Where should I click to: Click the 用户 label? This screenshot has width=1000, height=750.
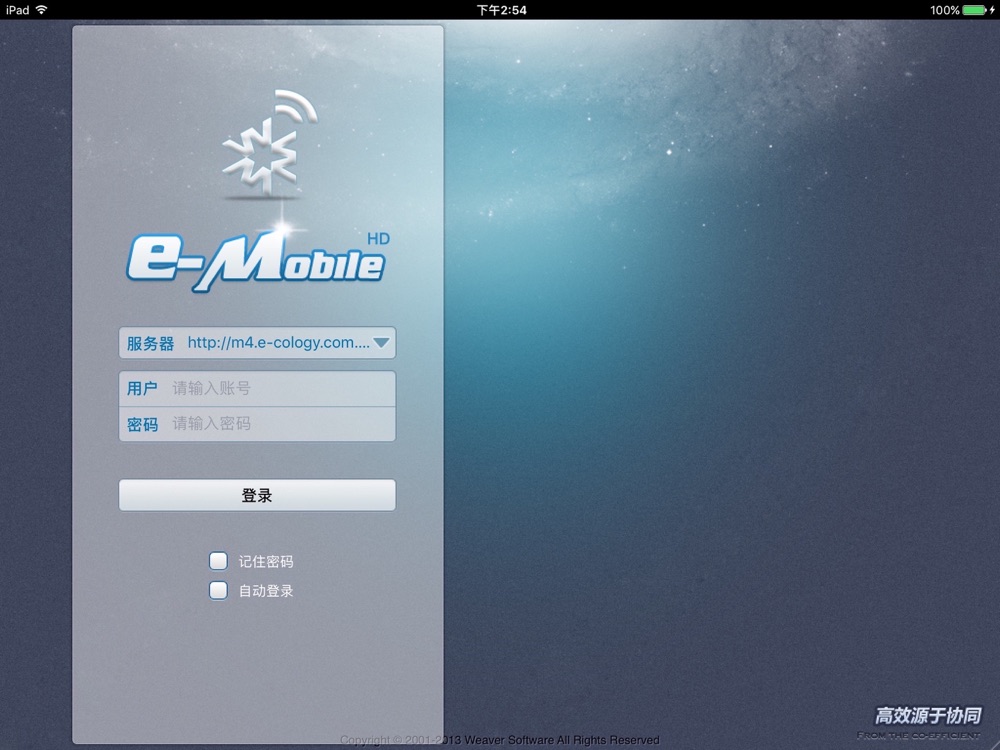142,388
